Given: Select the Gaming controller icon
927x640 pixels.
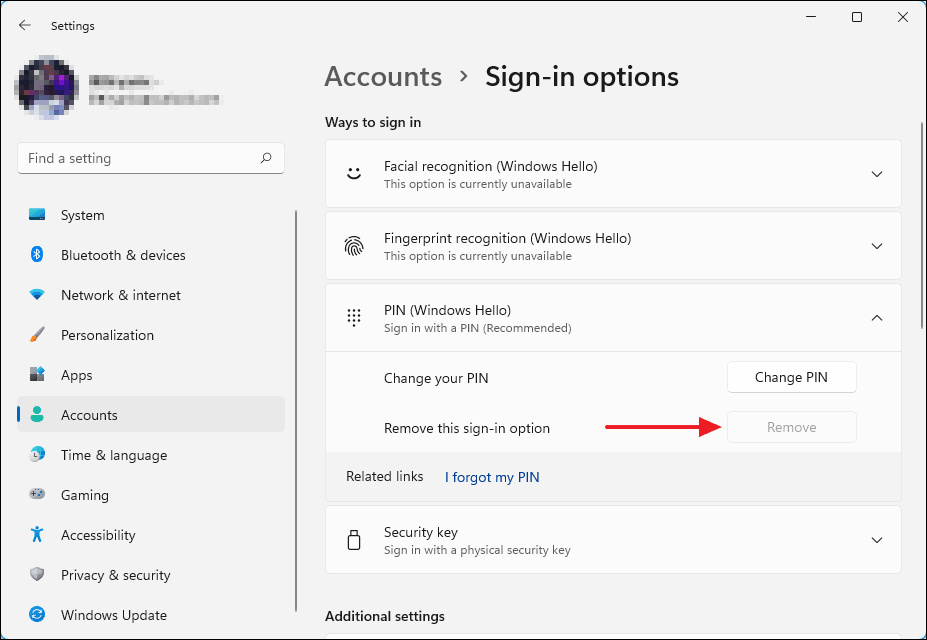Looking at the screenshot, I should [37, 493].
